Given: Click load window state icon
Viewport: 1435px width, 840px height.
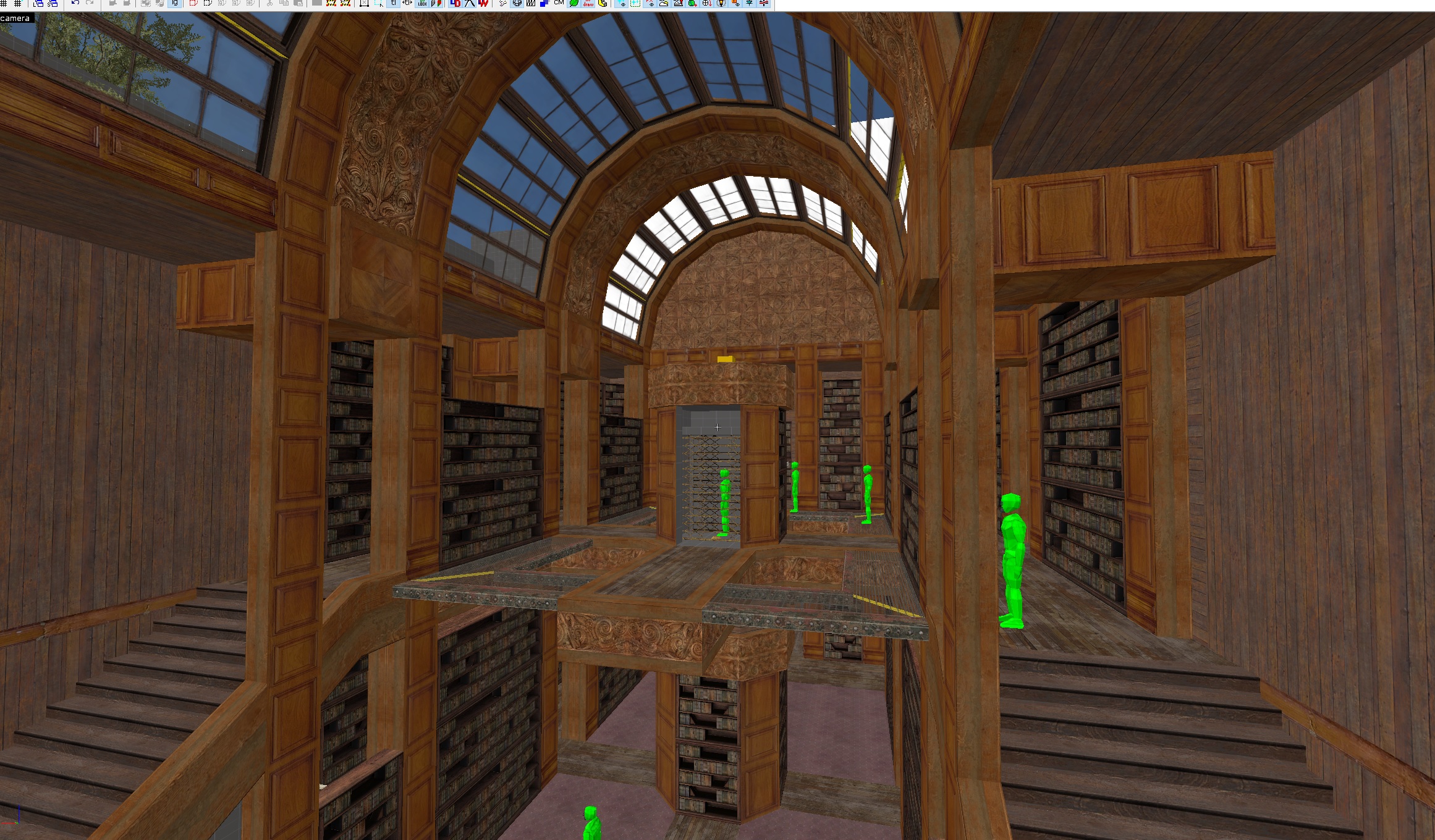Looking at the screenshot, I should (38, 4).
